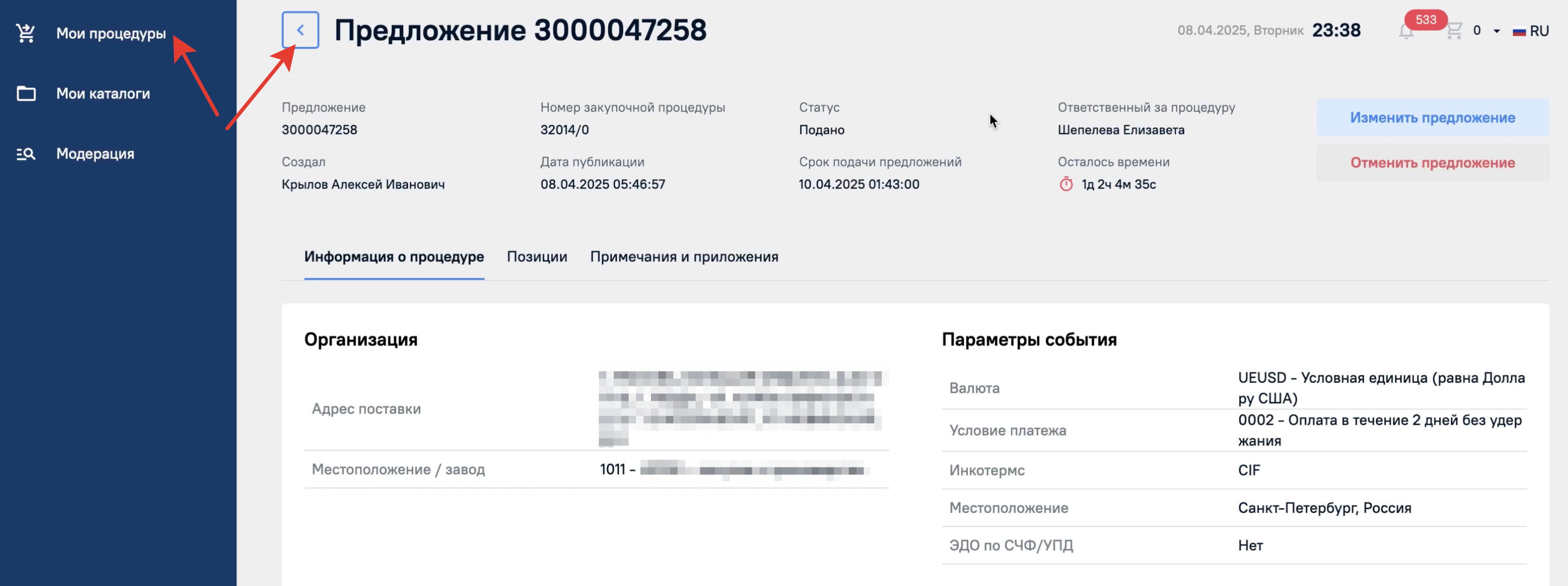Click the red timer icon
This screenshot has height=586, width=1568.
click(1066, 184)
